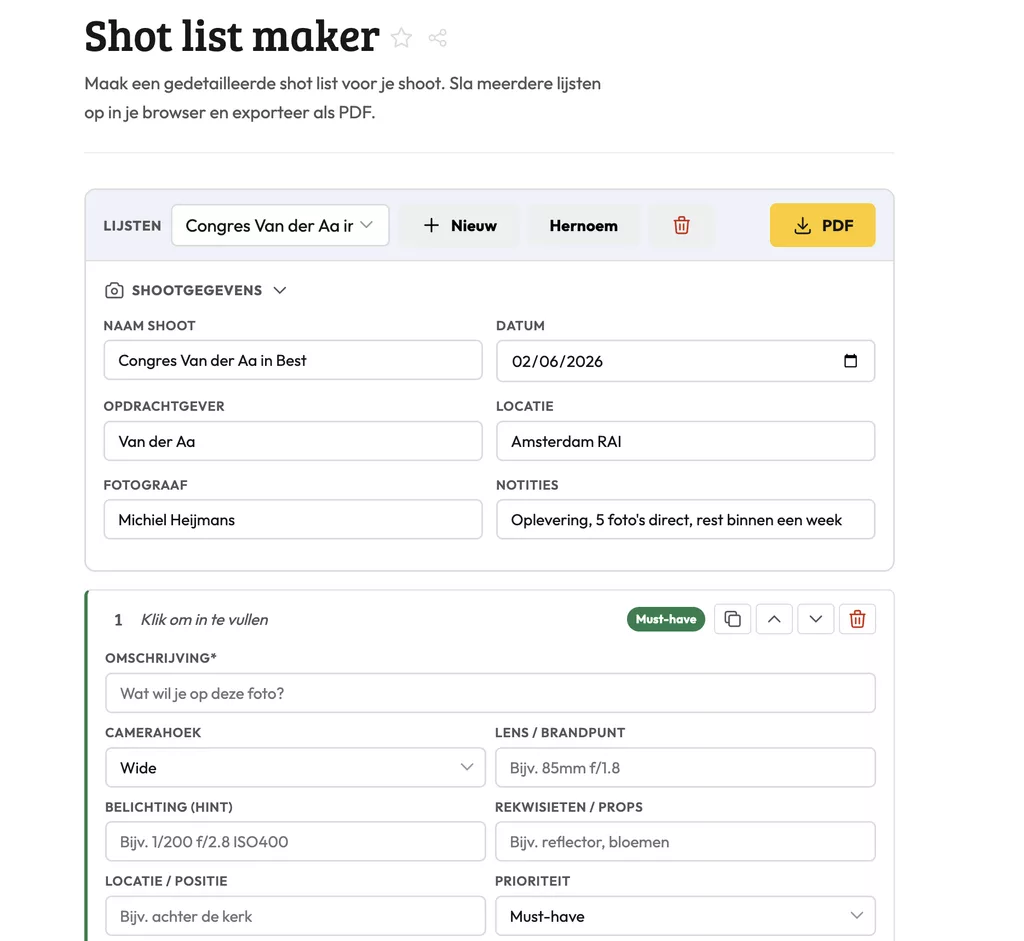Edit the Fotograaf field Michiel Heijmans
This screenshot has height=941, width=1024.
coord(293,519)
